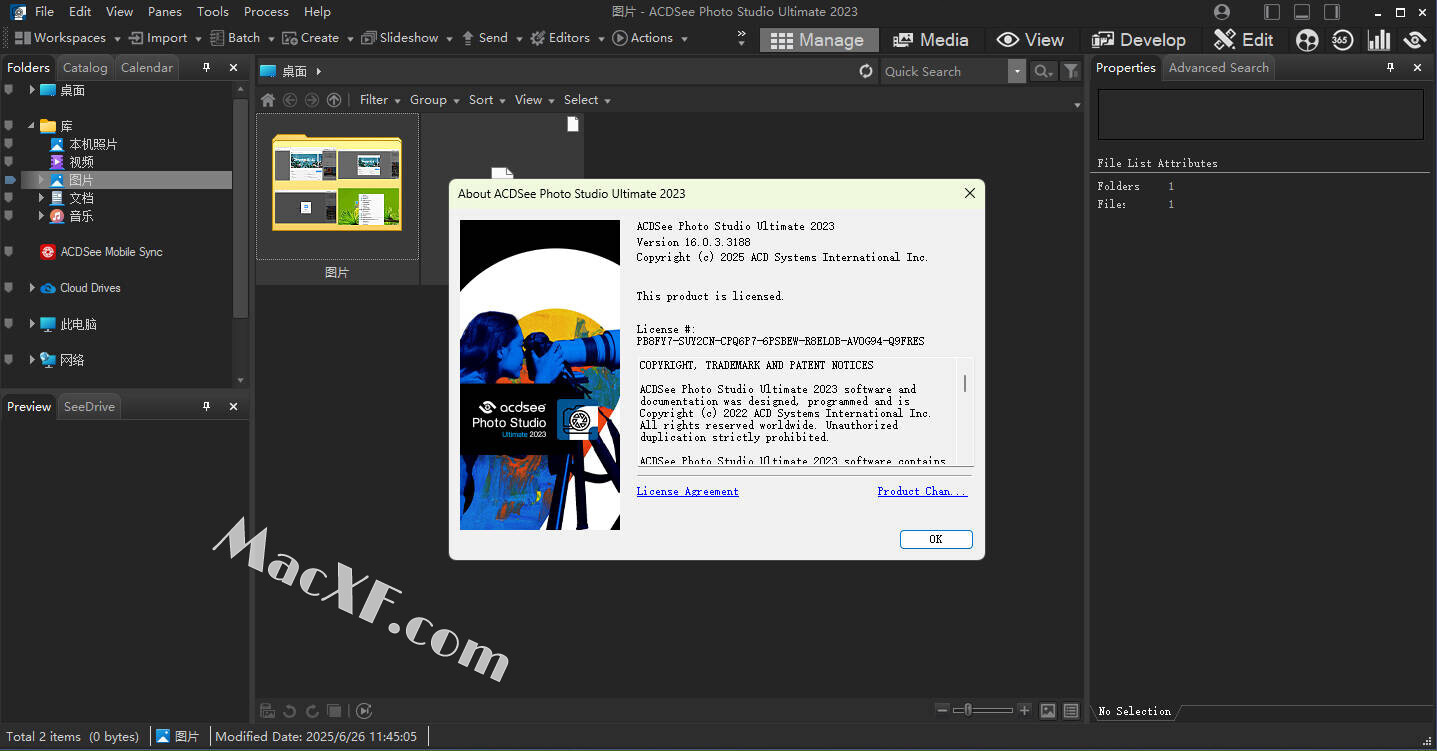Viewport: 1437px width, 751px height.
Task: Pin the Preview pane
Action: (x=207, y=407)
